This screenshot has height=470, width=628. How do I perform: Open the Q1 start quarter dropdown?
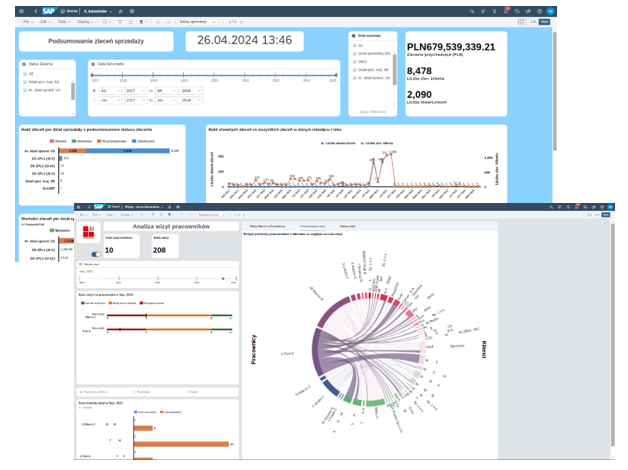(x=111, y=90)
